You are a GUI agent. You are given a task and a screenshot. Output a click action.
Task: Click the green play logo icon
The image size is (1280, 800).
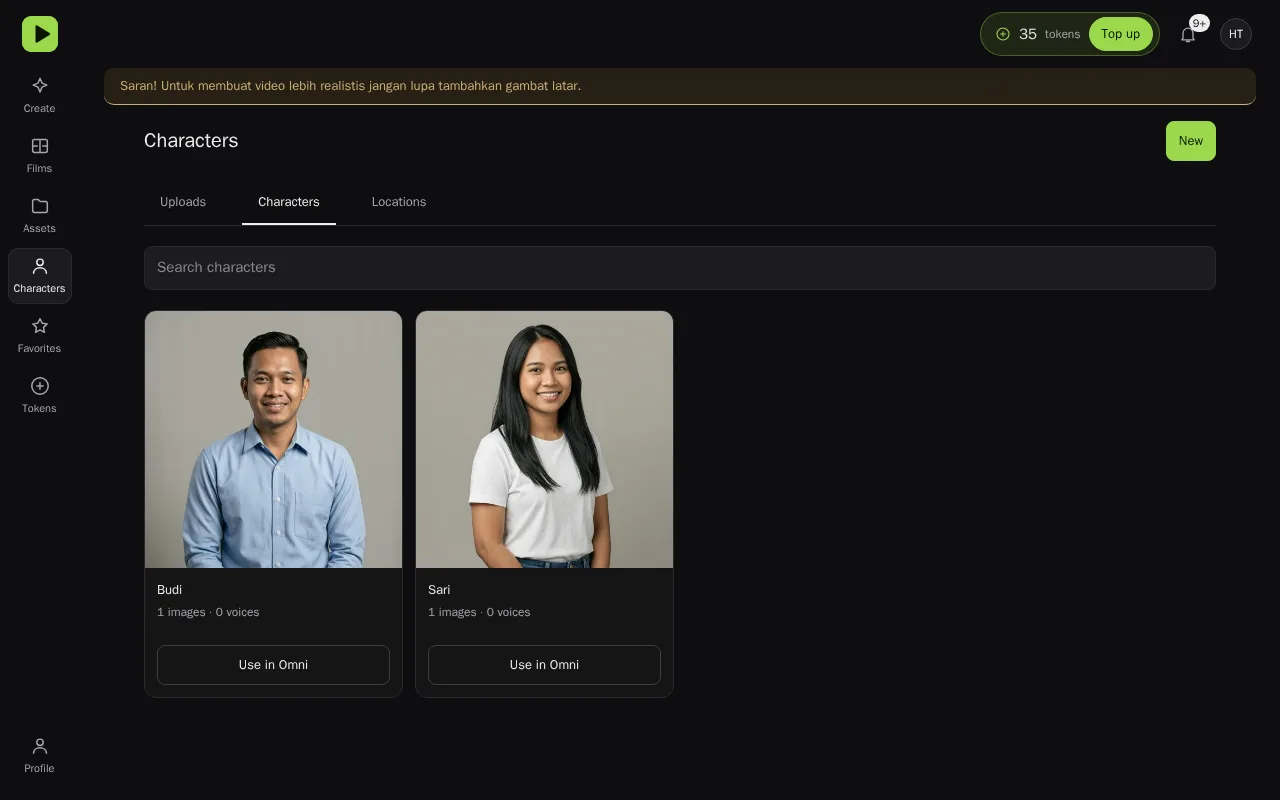tap(40, 34)
